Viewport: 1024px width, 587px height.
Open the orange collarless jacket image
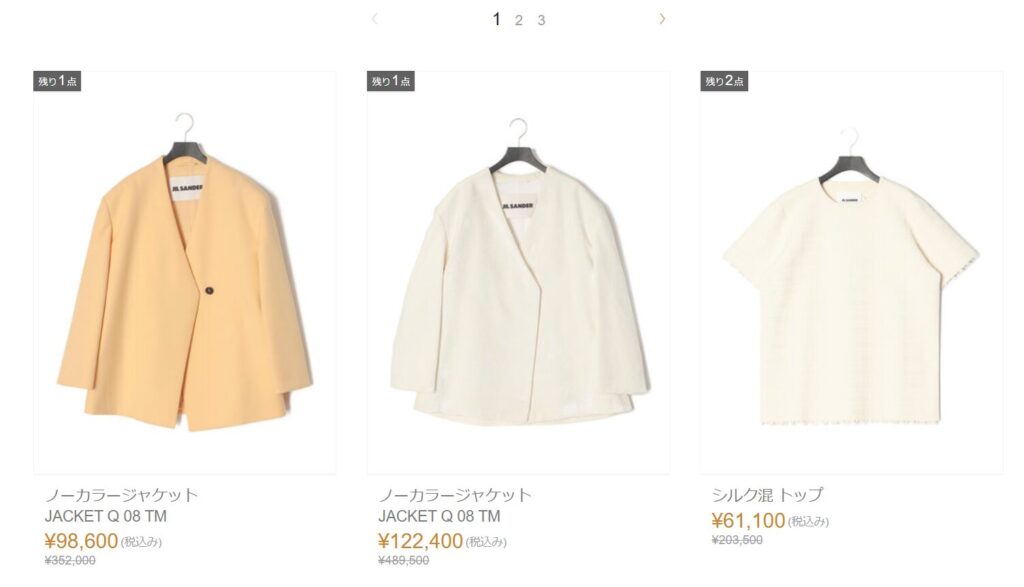click(x=185, y=273)
